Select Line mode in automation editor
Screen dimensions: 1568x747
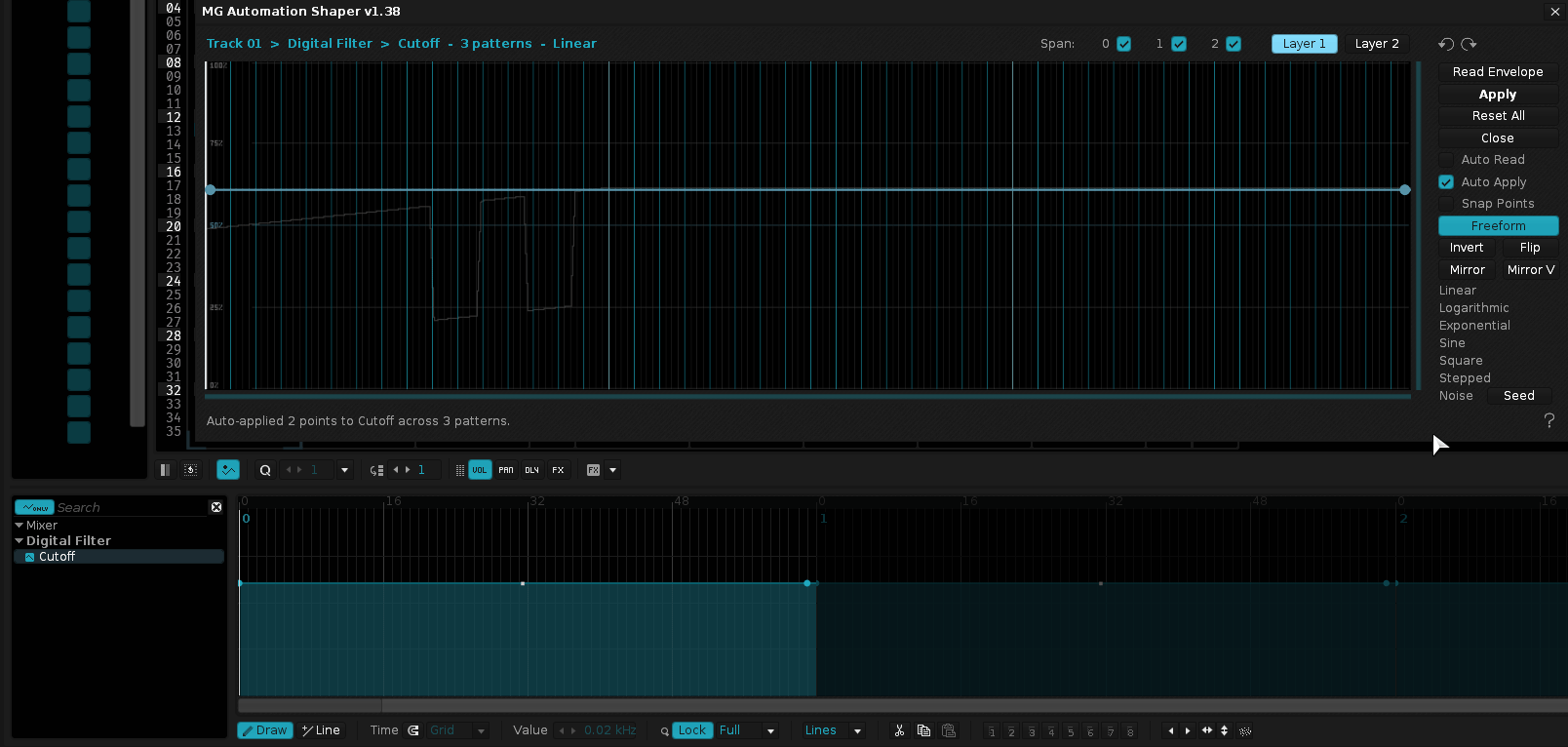(x=321, y=730)
